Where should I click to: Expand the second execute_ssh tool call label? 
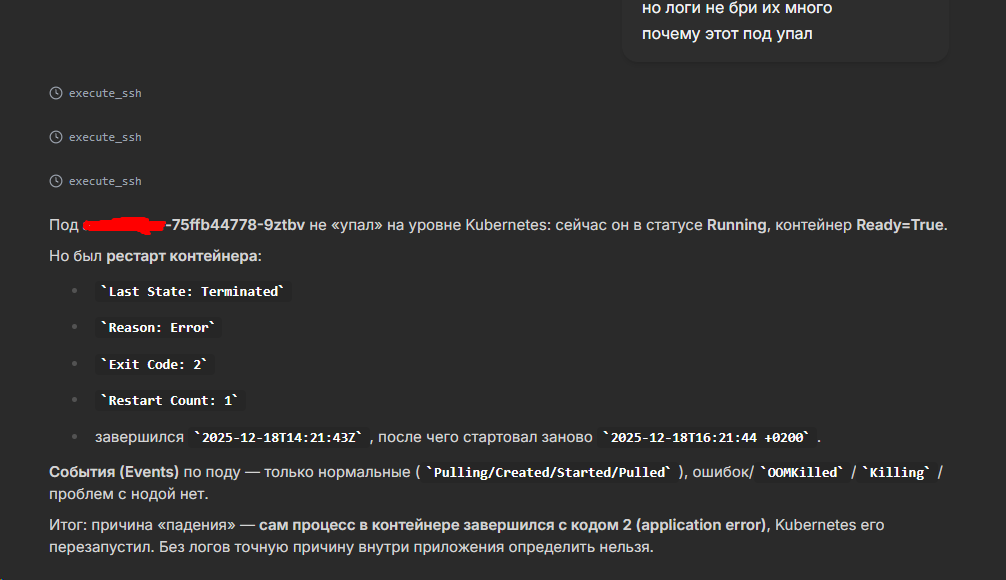click(x=105, y=137)
